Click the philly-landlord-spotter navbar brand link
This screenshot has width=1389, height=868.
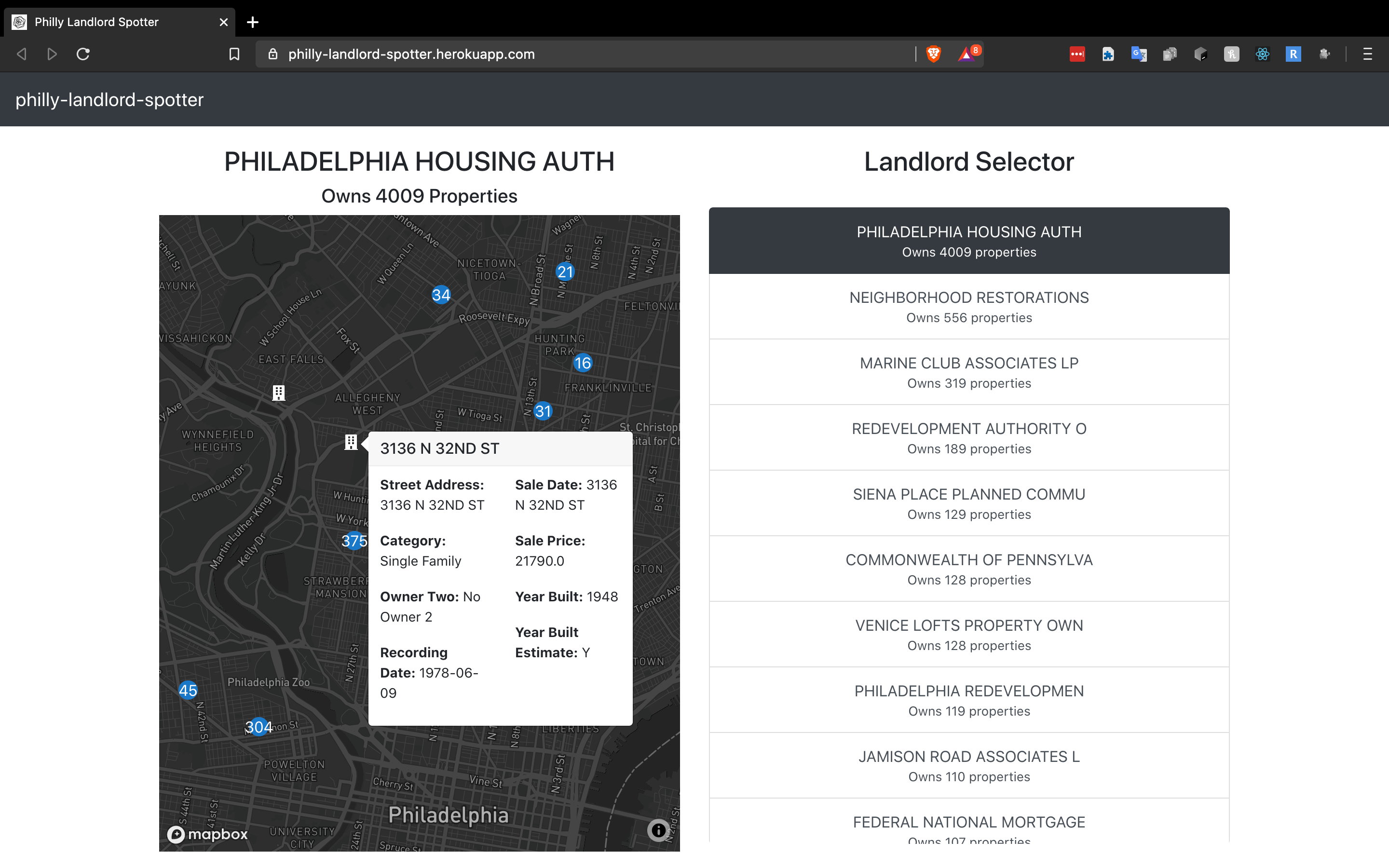[109, 100]
